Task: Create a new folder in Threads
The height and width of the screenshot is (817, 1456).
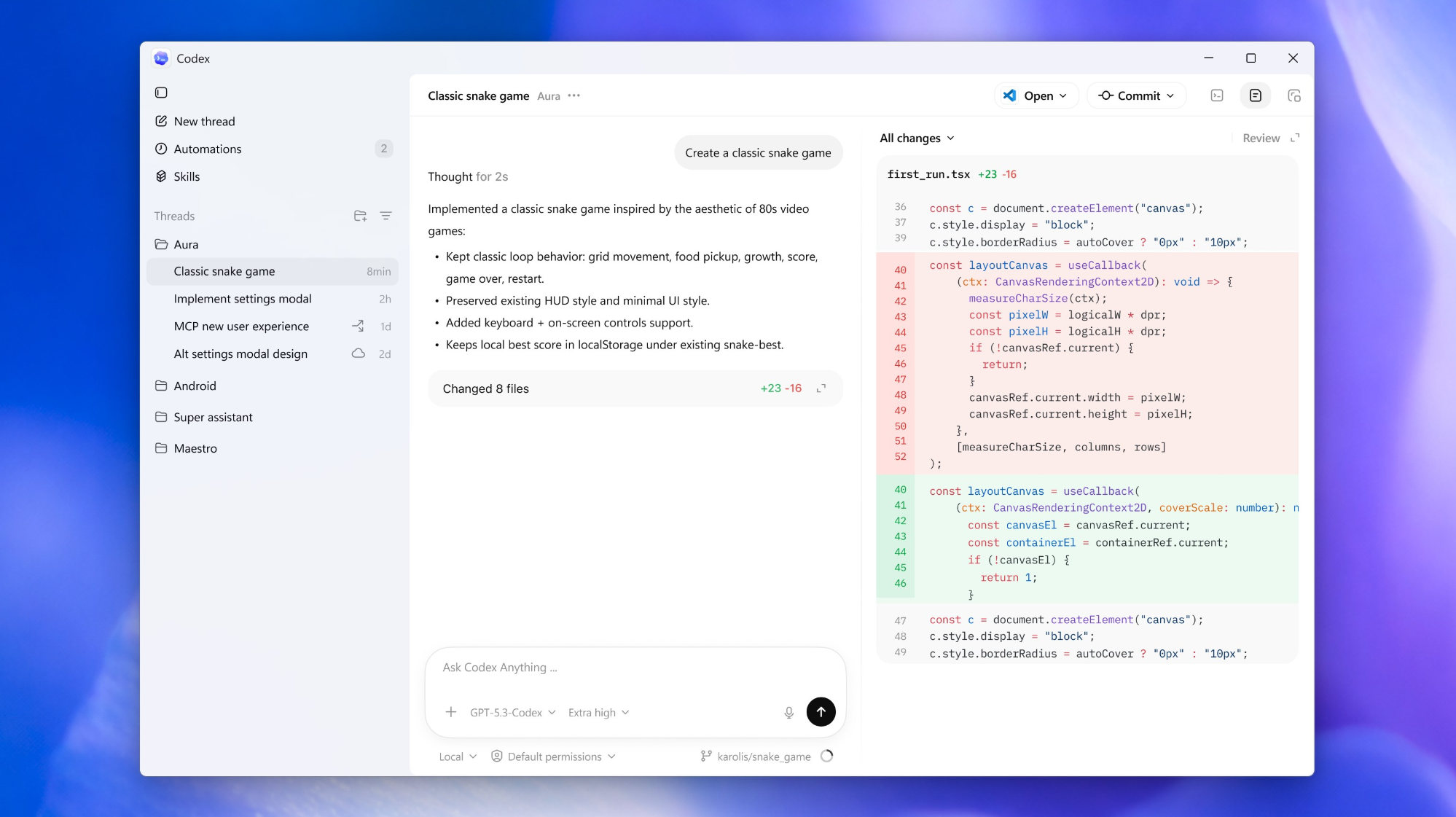Action: click(360, 216)
